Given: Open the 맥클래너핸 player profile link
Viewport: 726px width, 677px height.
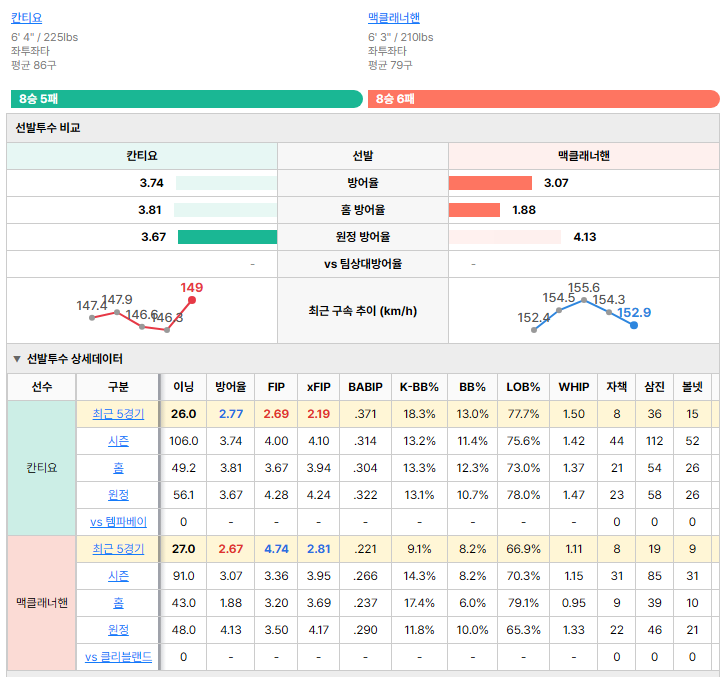Looking at the screenshot, I should (x=394, y=18).
